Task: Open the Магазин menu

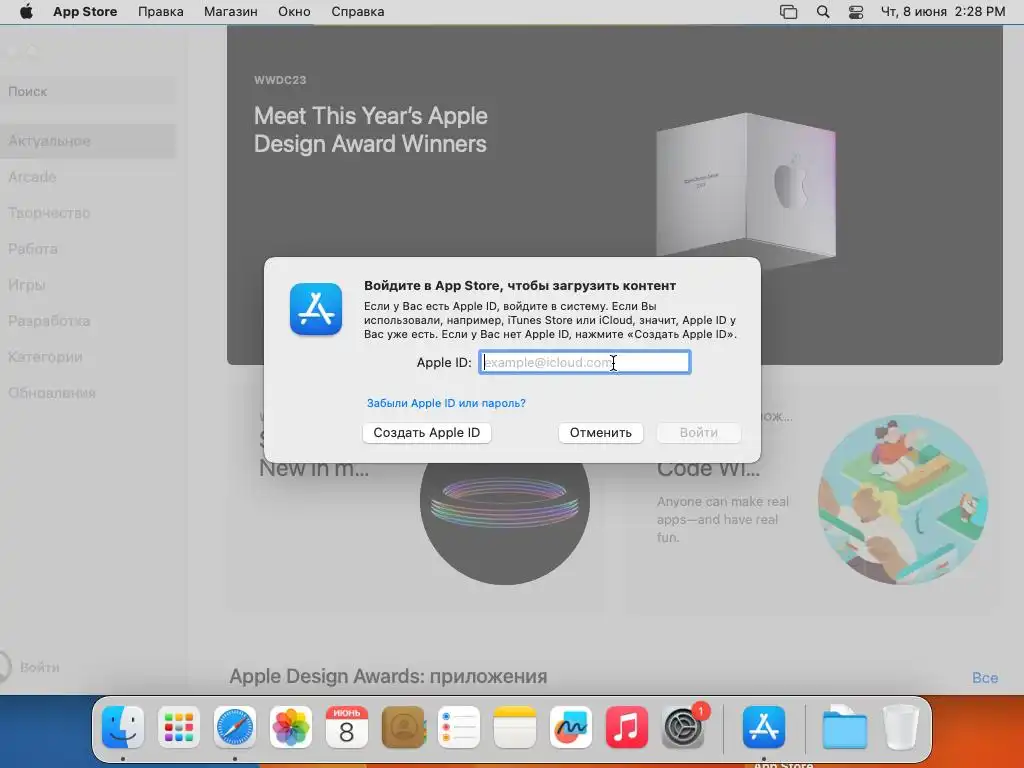Action: click(231, 12)
